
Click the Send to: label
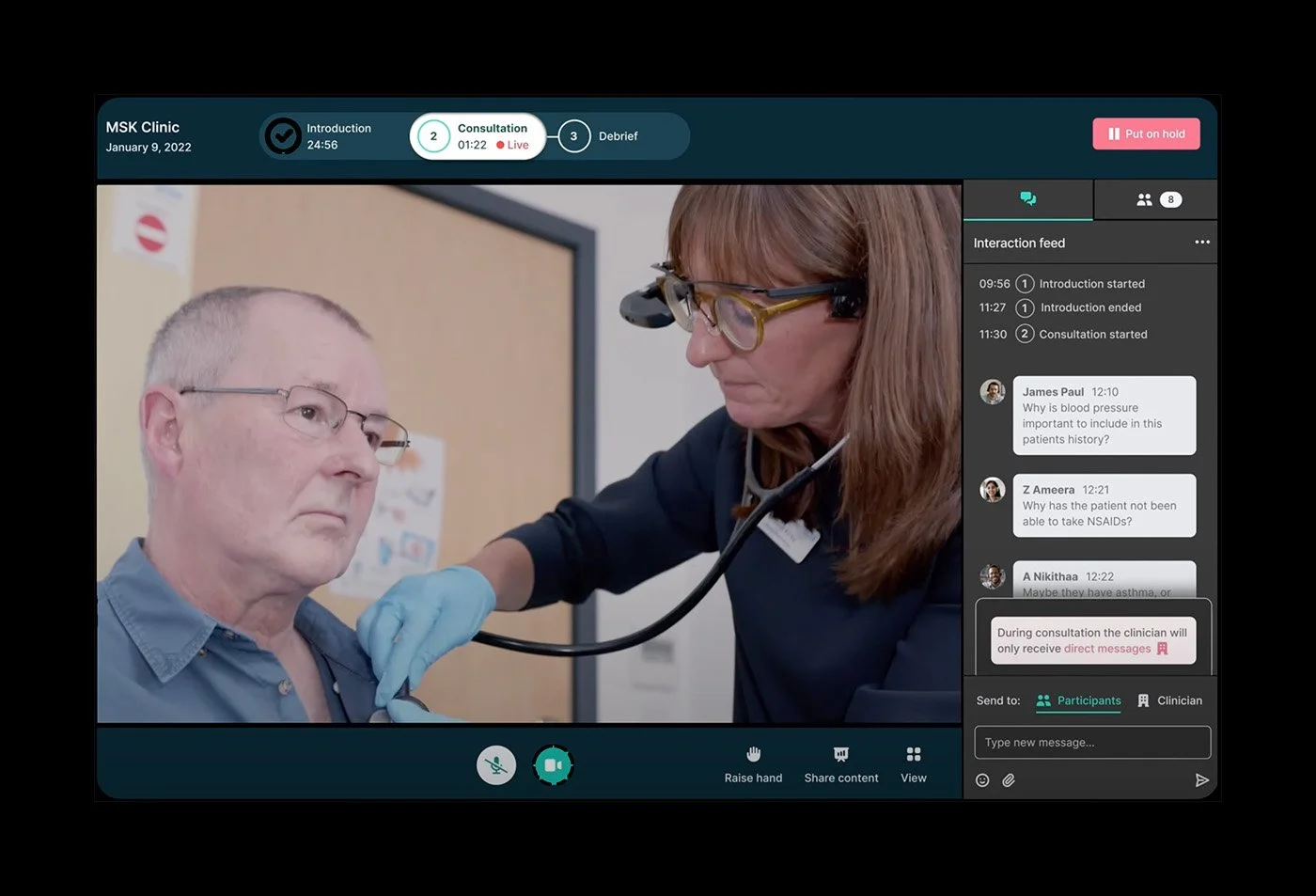tap(998, 700)
